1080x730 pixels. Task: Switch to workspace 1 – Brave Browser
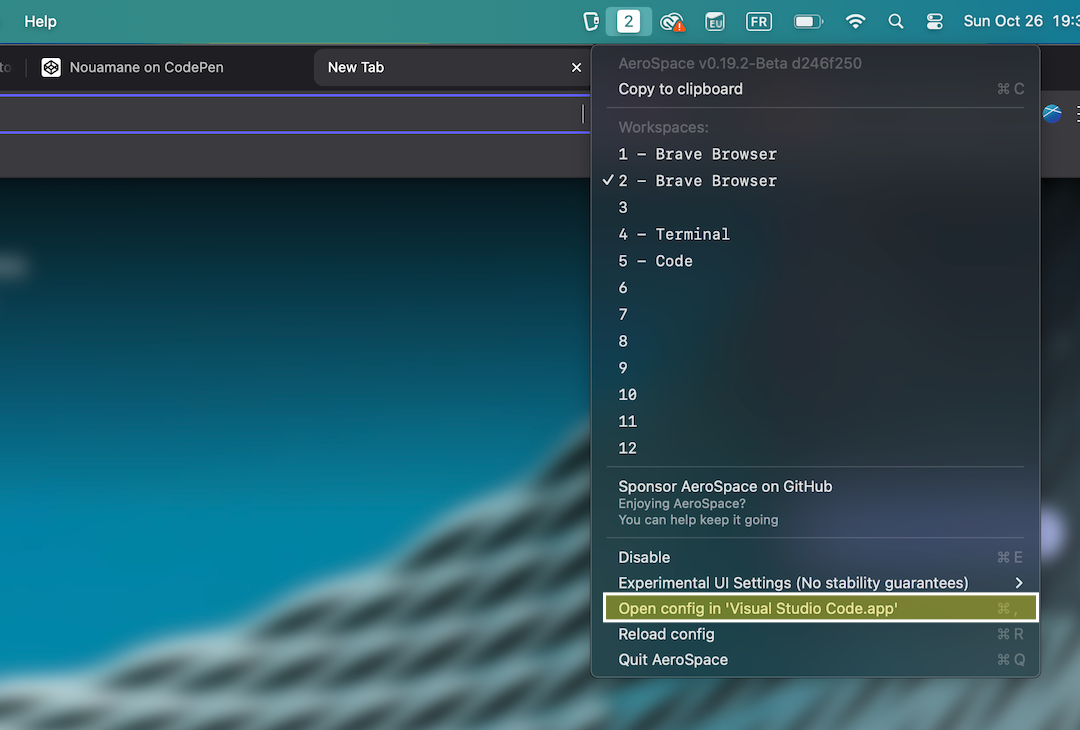pos(697,154)
